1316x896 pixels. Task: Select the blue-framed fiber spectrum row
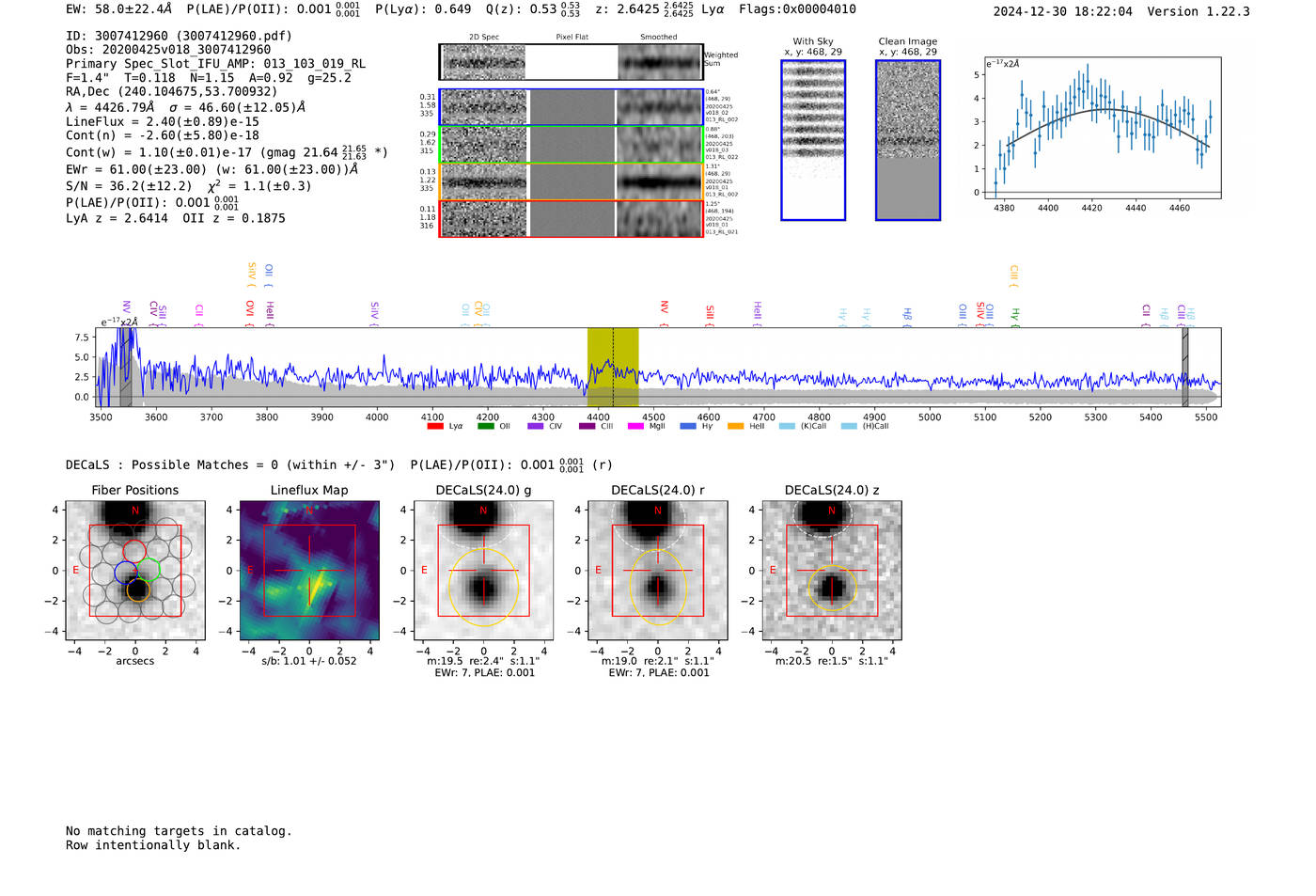572,107
